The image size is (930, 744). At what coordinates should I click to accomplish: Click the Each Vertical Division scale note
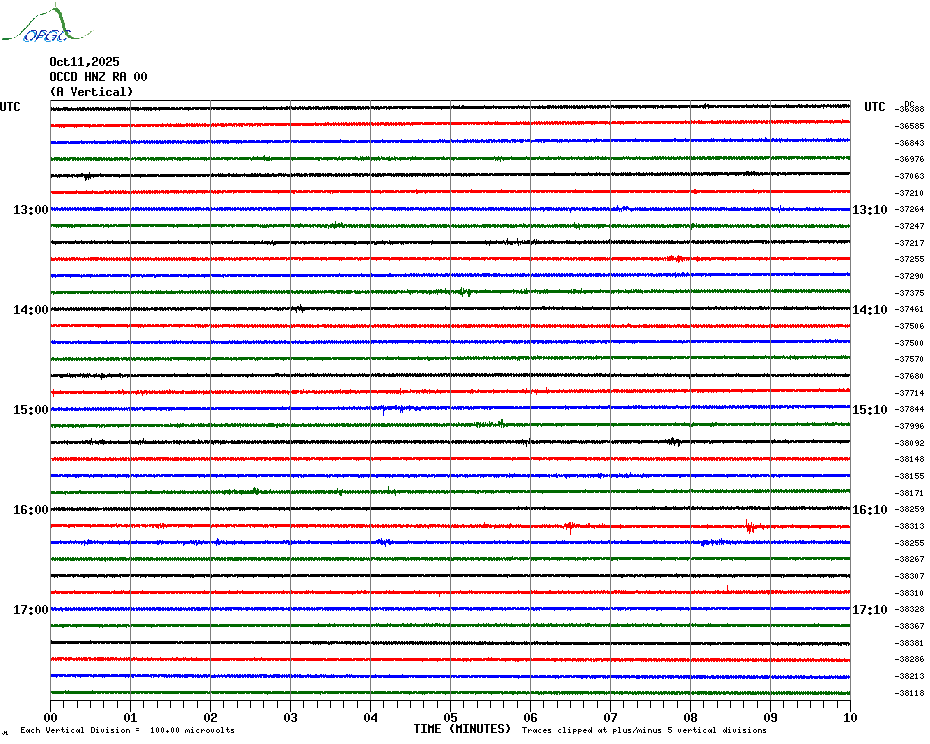pyautogui.click(x=127, y=730)
